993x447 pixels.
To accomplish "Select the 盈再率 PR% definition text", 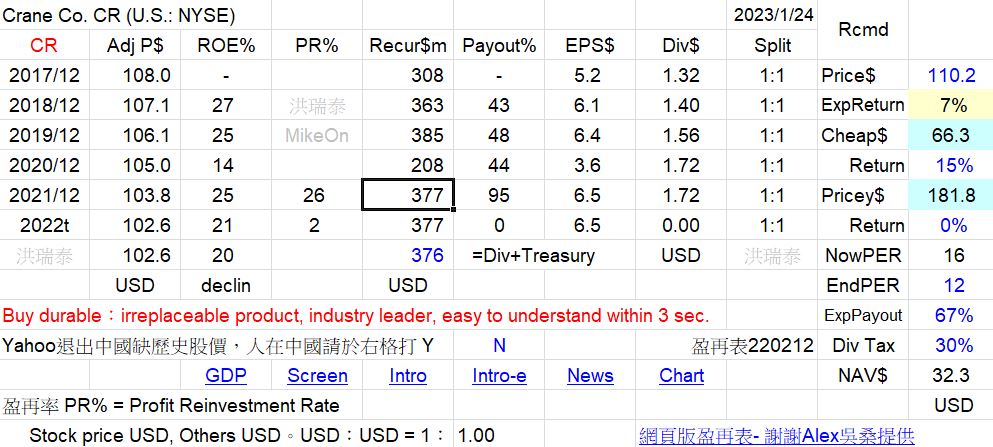I will (x=171, y=405).
